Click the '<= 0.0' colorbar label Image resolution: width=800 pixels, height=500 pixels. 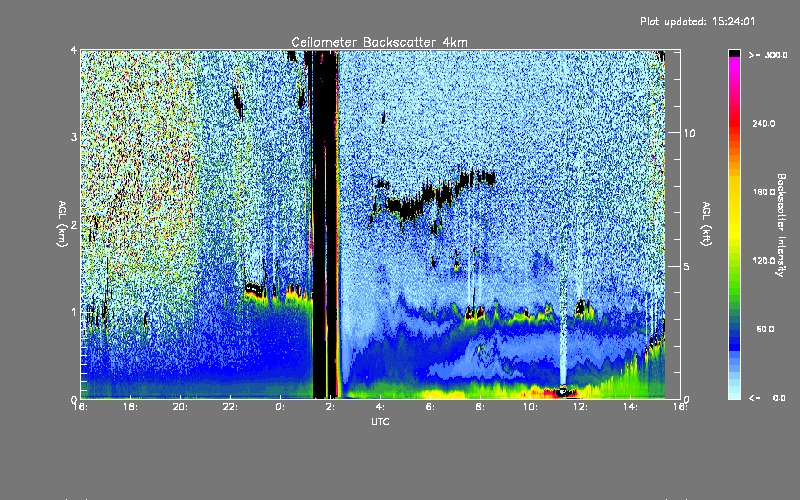(x=767, y=398)
